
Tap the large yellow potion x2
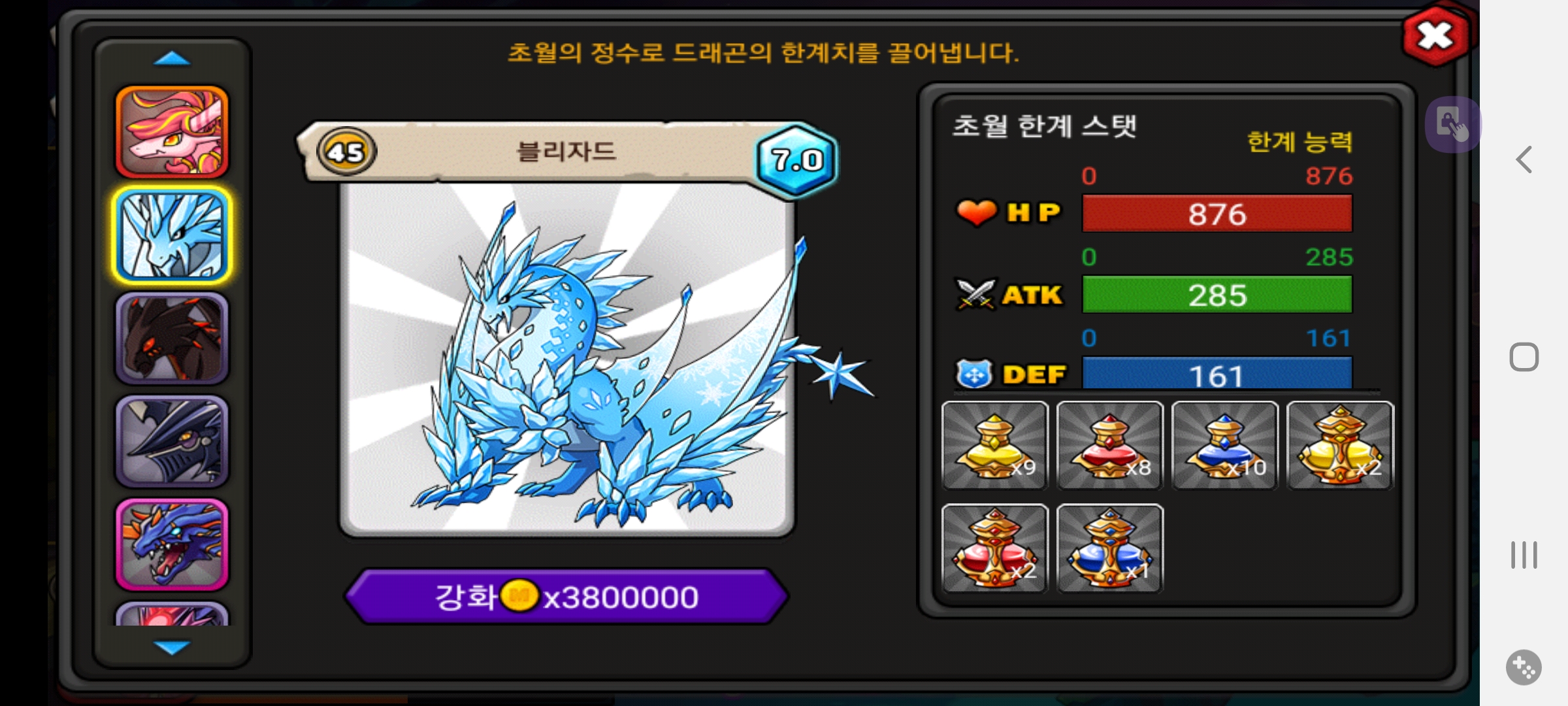[1339, 445]
